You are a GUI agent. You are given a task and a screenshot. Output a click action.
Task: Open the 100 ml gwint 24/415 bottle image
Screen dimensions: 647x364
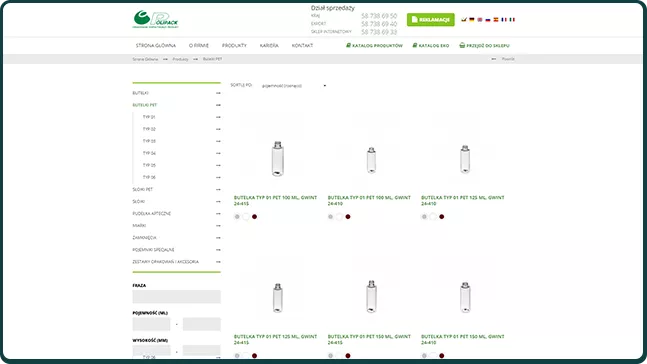tap(278, 158)
